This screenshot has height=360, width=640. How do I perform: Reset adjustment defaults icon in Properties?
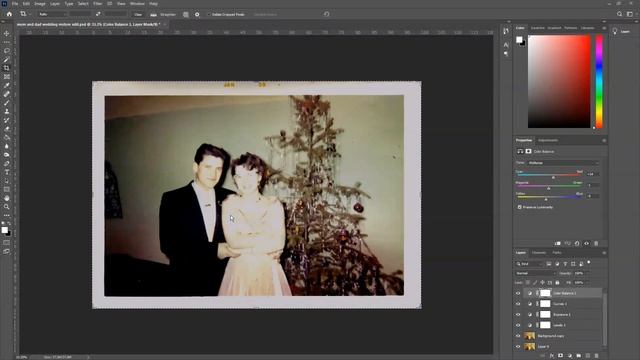point(577,243)
